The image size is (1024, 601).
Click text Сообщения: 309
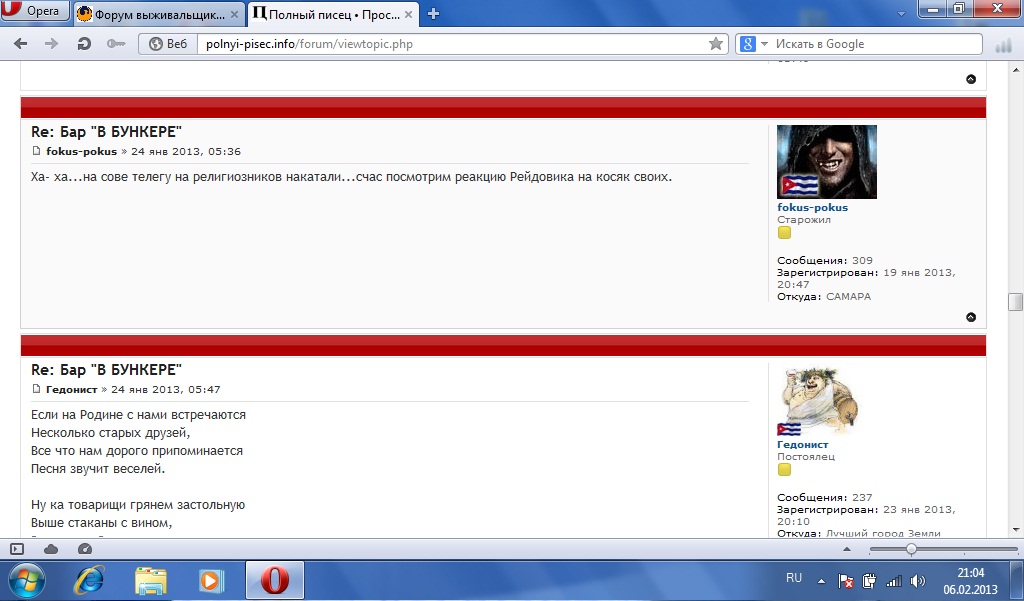825,261
